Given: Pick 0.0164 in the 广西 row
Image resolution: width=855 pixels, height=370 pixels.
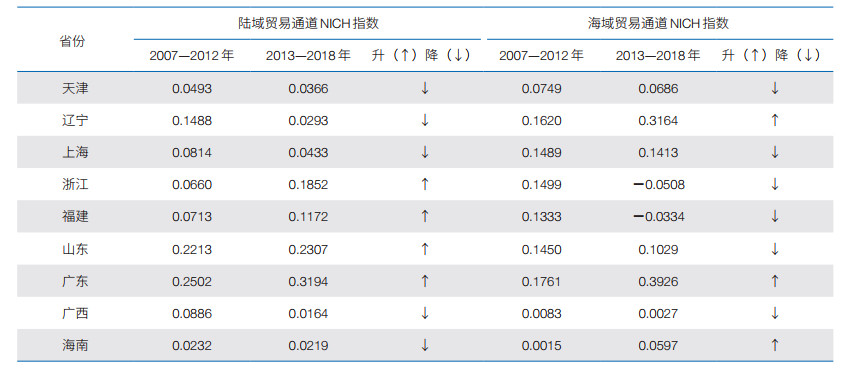Looking at the screenshot, I should [x=309, y=314].
